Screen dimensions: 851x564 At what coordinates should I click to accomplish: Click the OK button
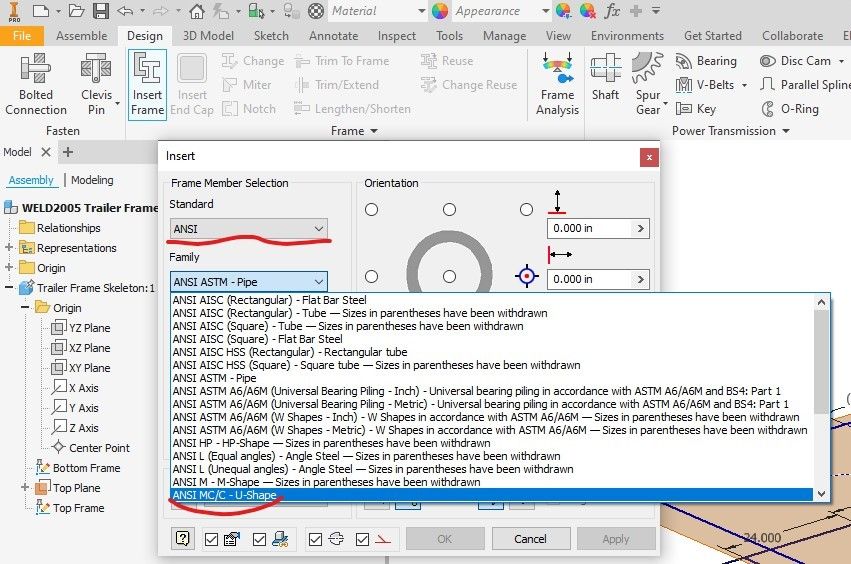click(444, 538)
